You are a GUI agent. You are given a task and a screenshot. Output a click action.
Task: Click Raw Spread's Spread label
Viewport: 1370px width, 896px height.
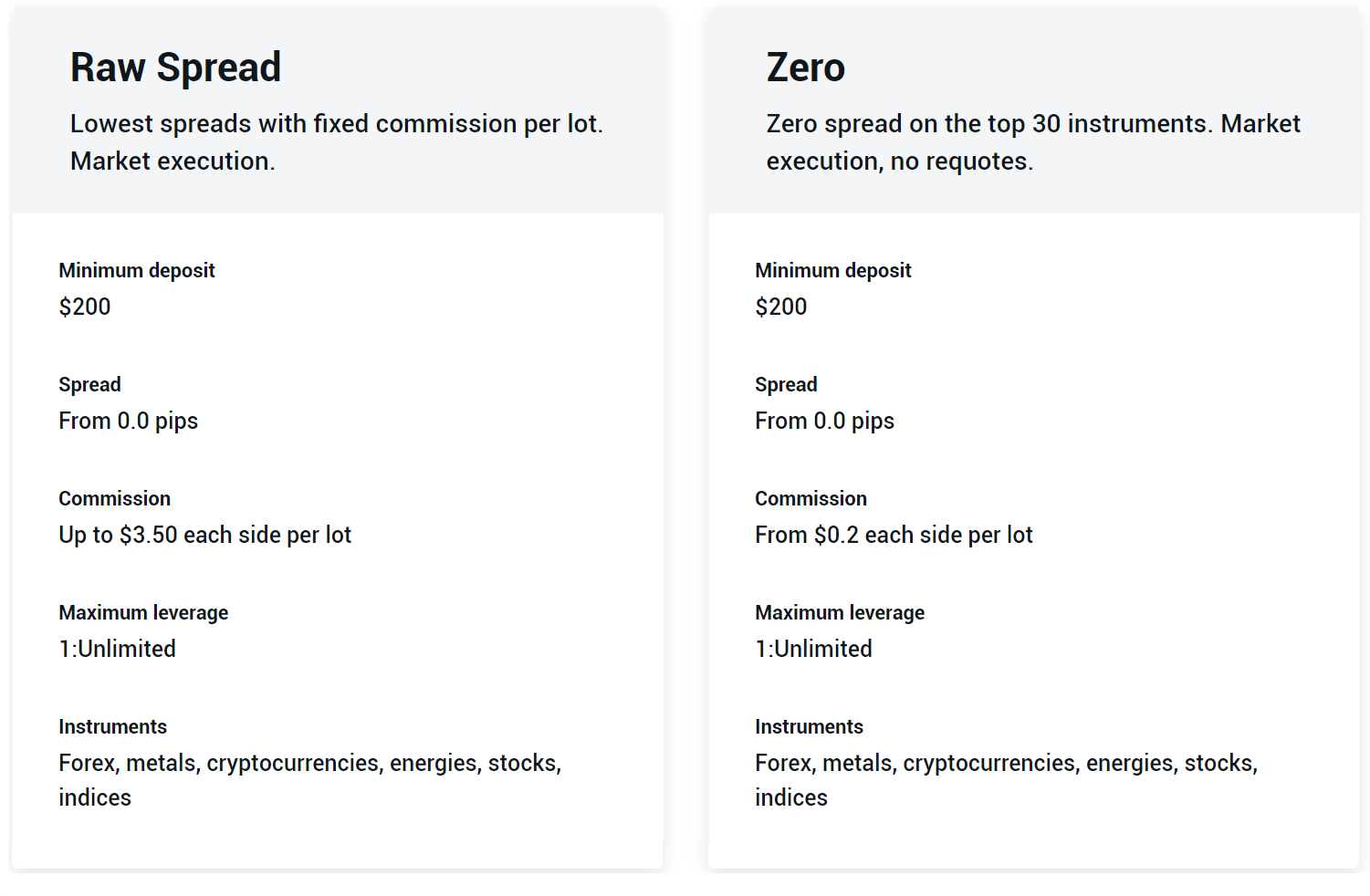[89, 384]
